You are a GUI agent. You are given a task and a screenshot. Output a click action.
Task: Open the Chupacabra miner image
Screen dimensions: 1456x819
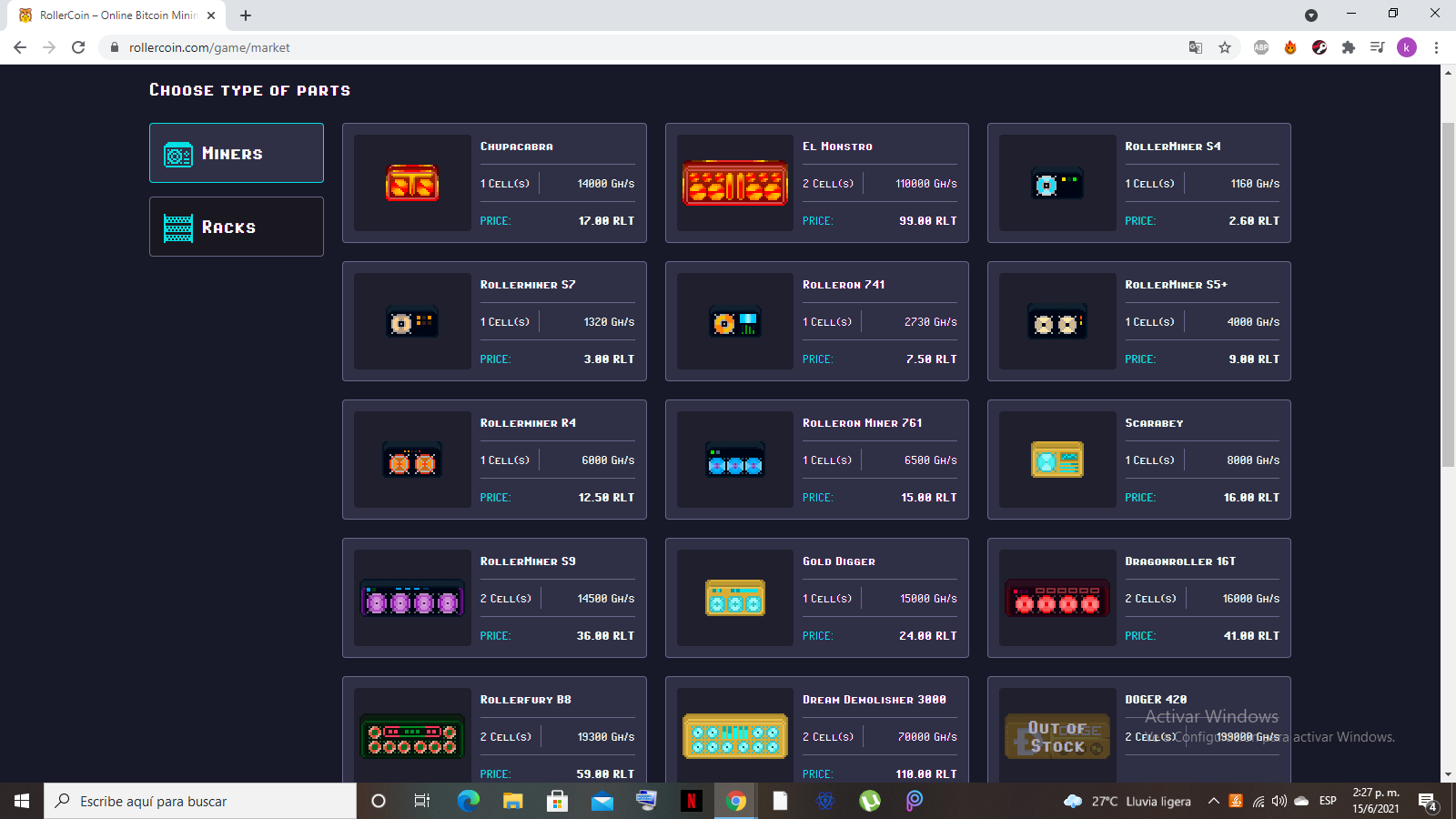[412, 183]
